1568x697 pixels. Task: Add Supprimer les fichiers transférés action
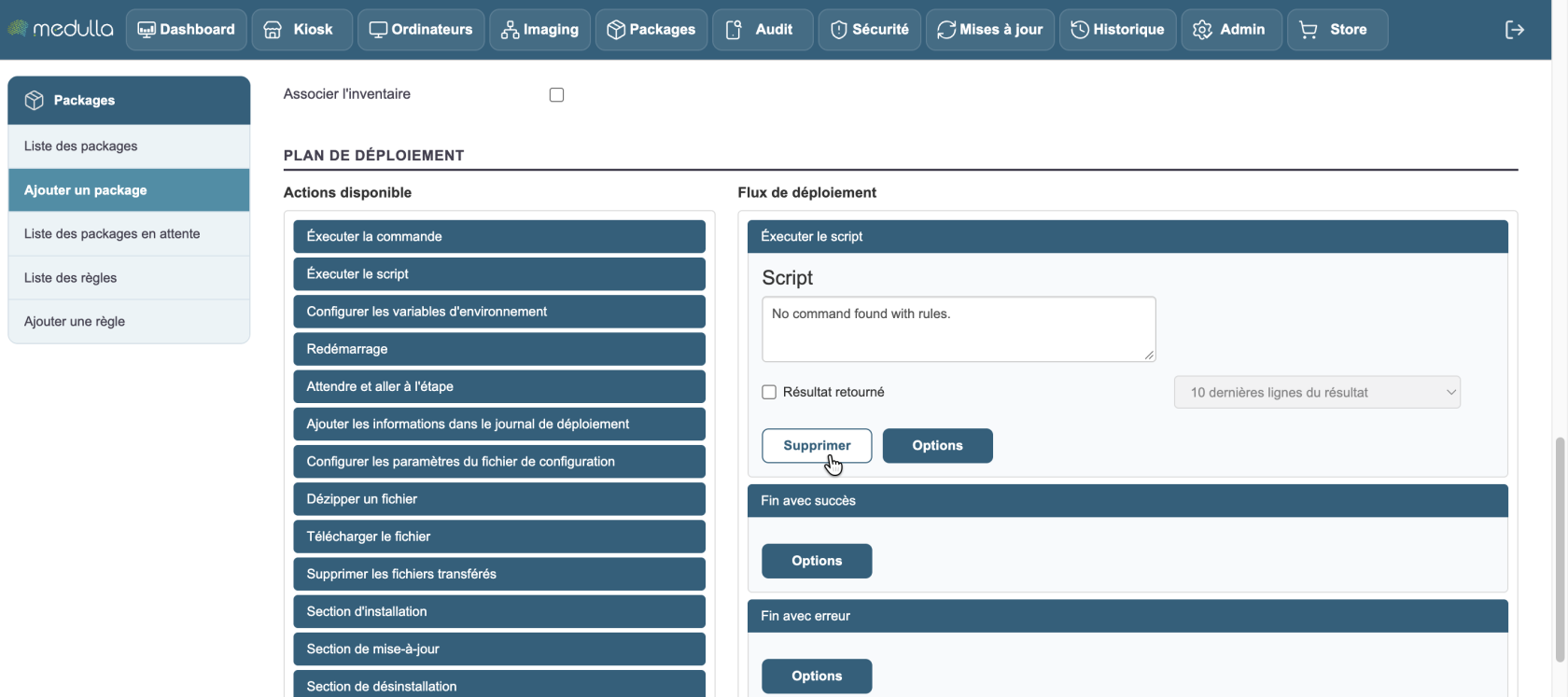pos(499,574)
